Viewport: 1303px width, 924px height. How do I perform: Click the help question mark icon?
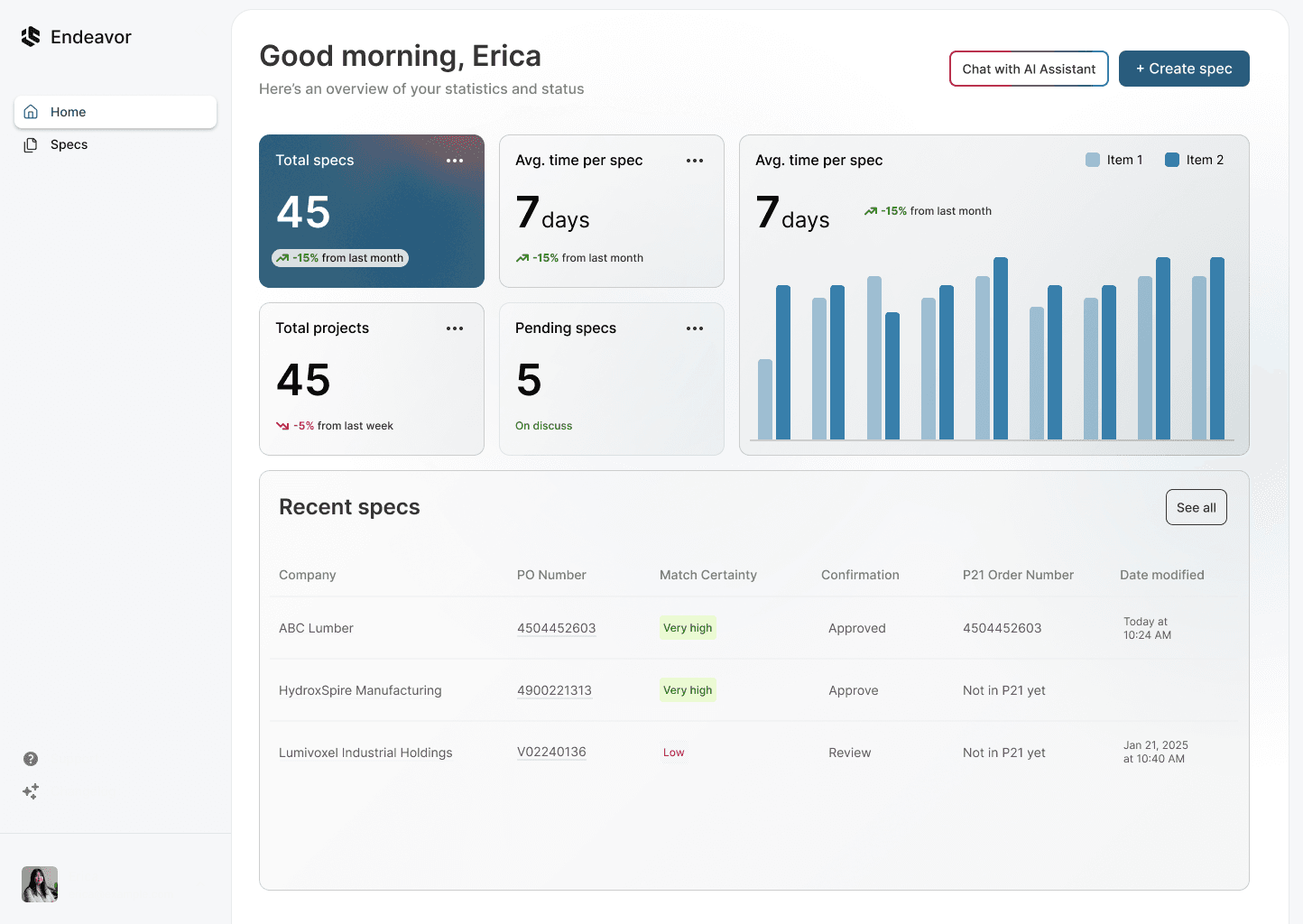(x=31, y=759)
